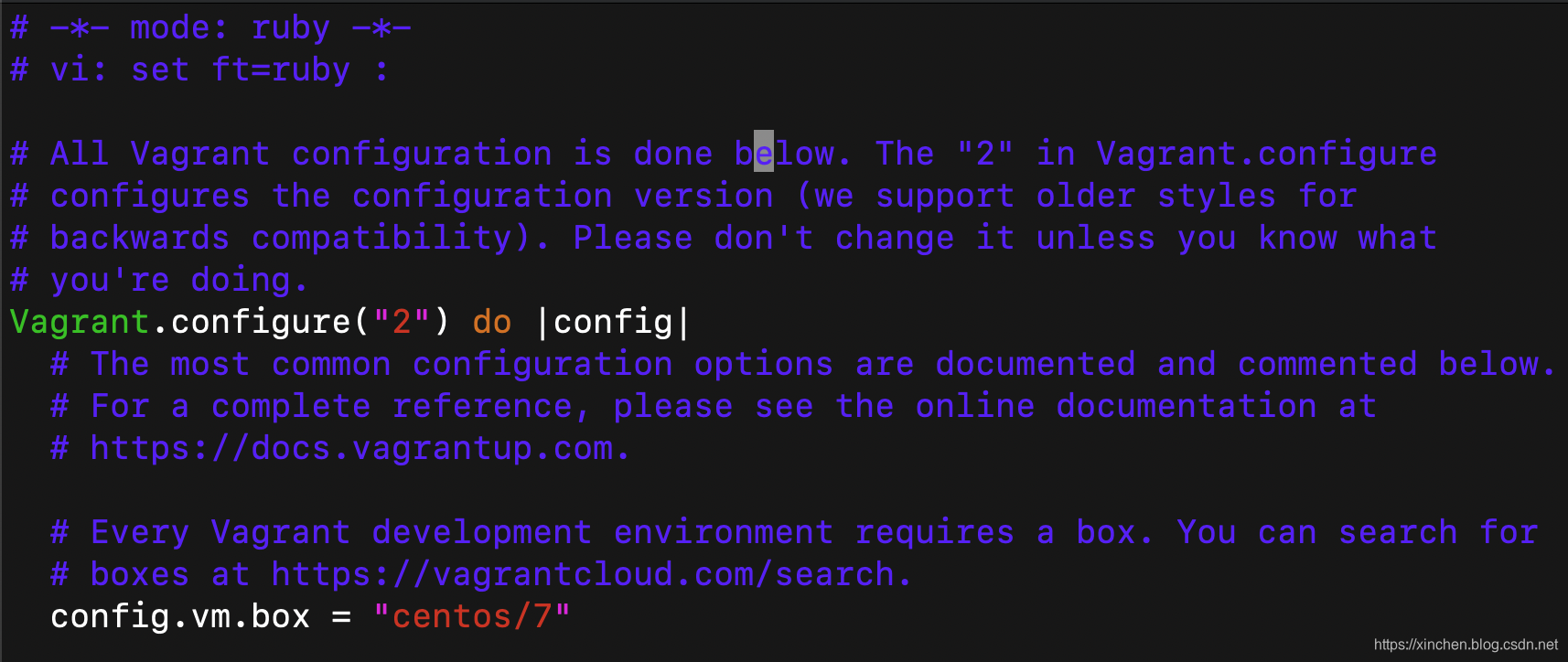Image resolution: width=1568 pixels, height=662 pixels.
Task: Click the red "2" in Vagrant.configure call
Action: click(402, 322)
